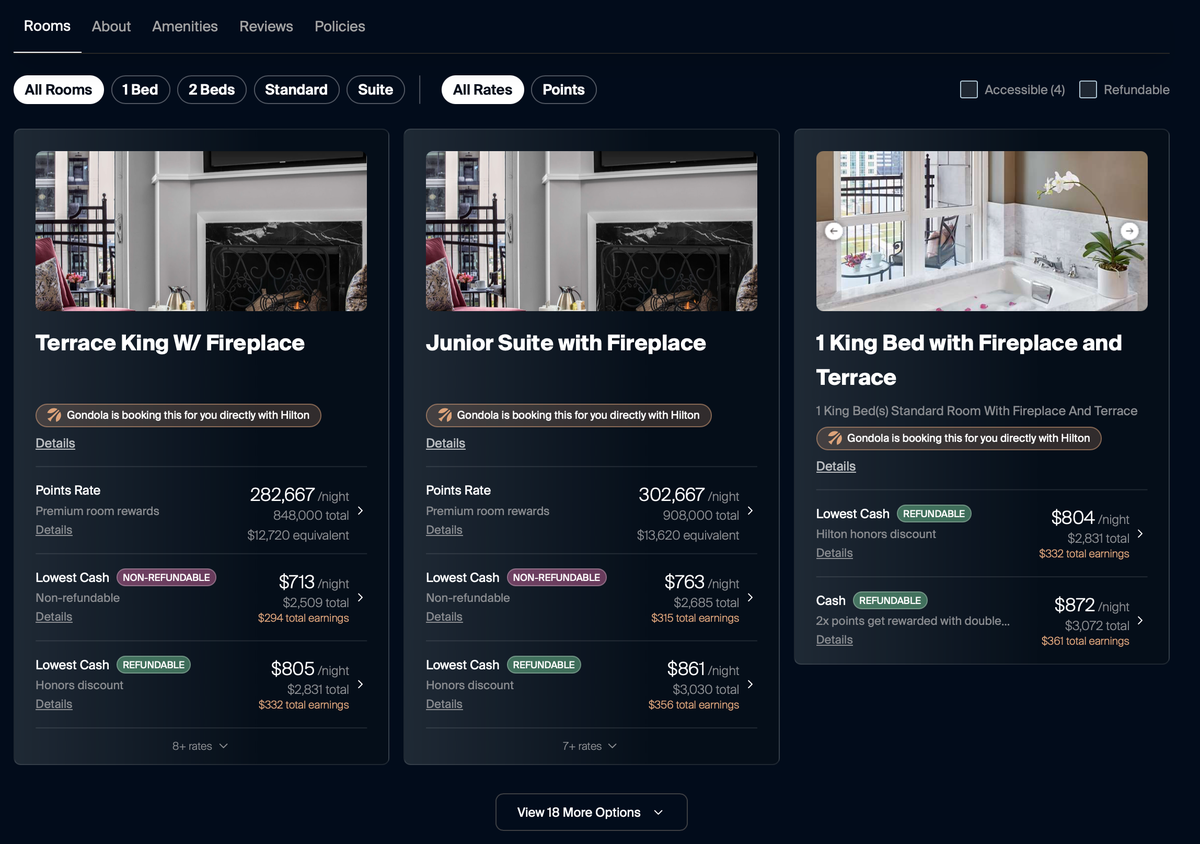The image size is (1200, 844).
Task: Enable the Refundable checkbox
Action: point(1088,90)
